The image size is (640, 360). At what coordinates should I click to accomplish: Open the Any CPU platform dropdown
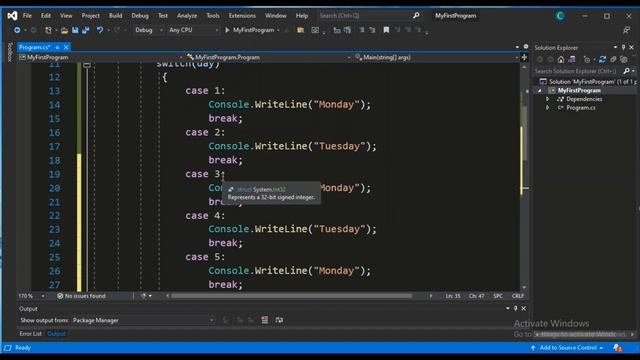(193, 30)
